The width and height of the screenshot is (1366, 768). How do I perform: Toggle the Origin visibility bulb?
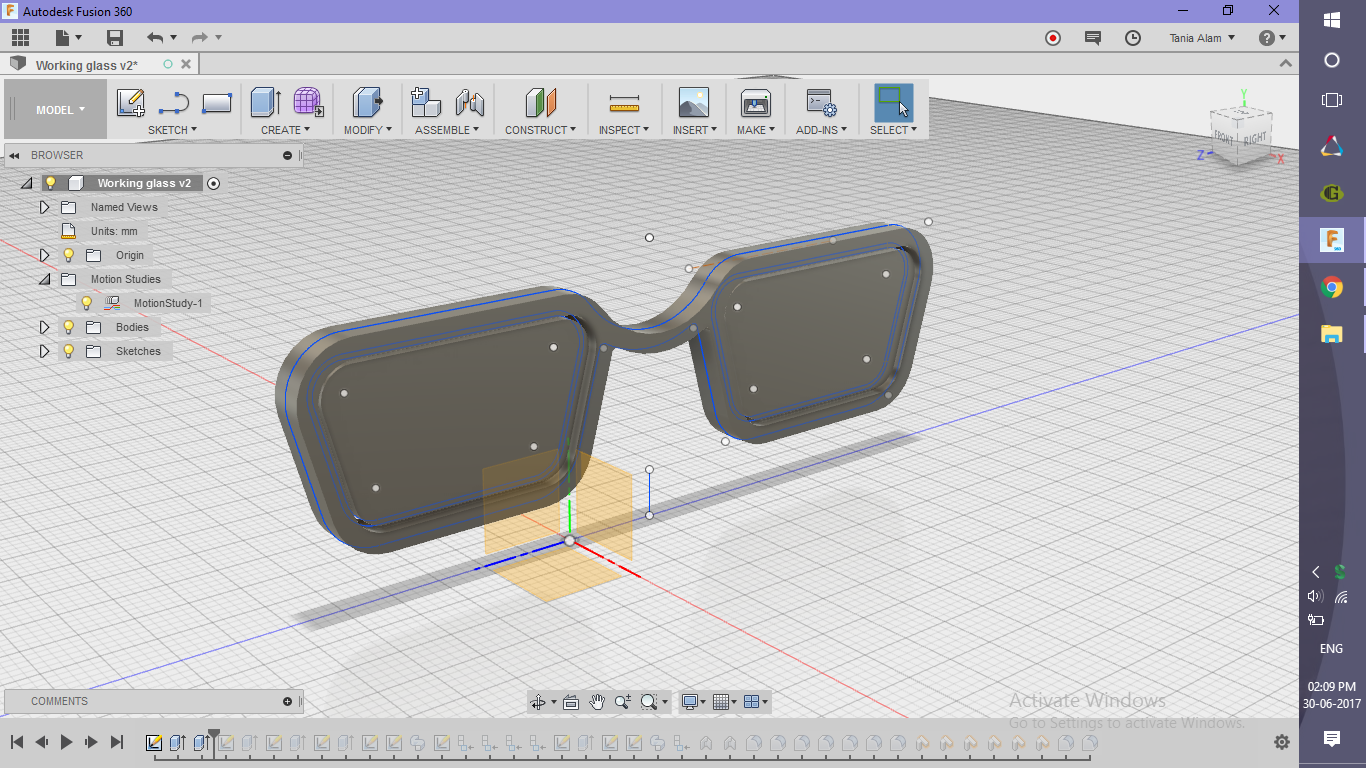pos(68,255)
